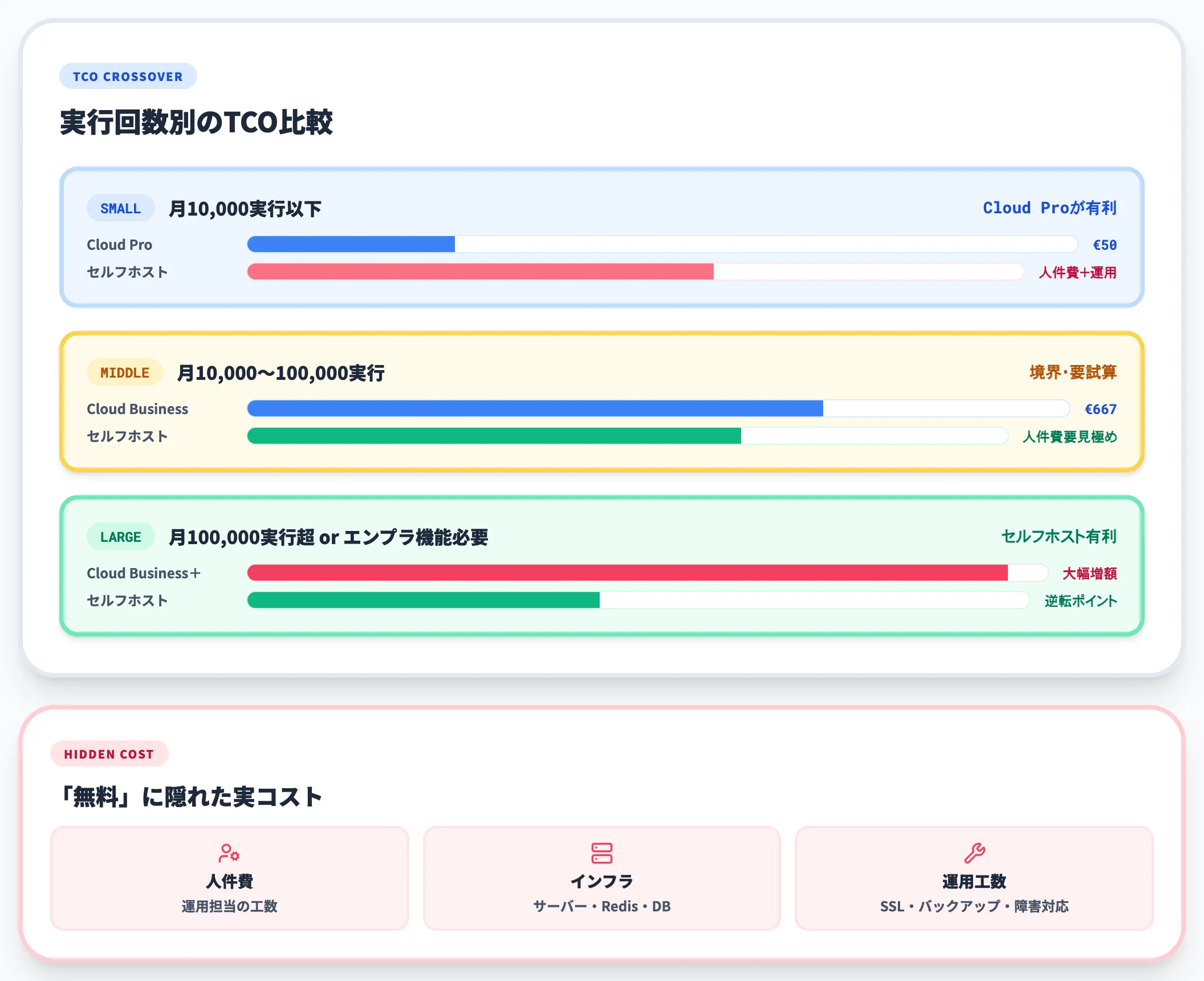Click the server icon above インフラ

pyautogui.click(x=601, y=853)
